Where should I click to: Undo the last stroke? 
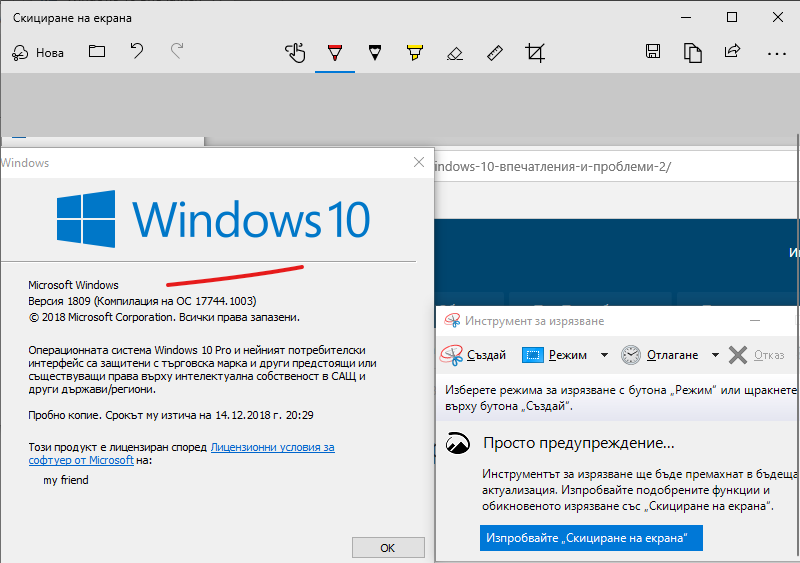click(x=137, y=52)
